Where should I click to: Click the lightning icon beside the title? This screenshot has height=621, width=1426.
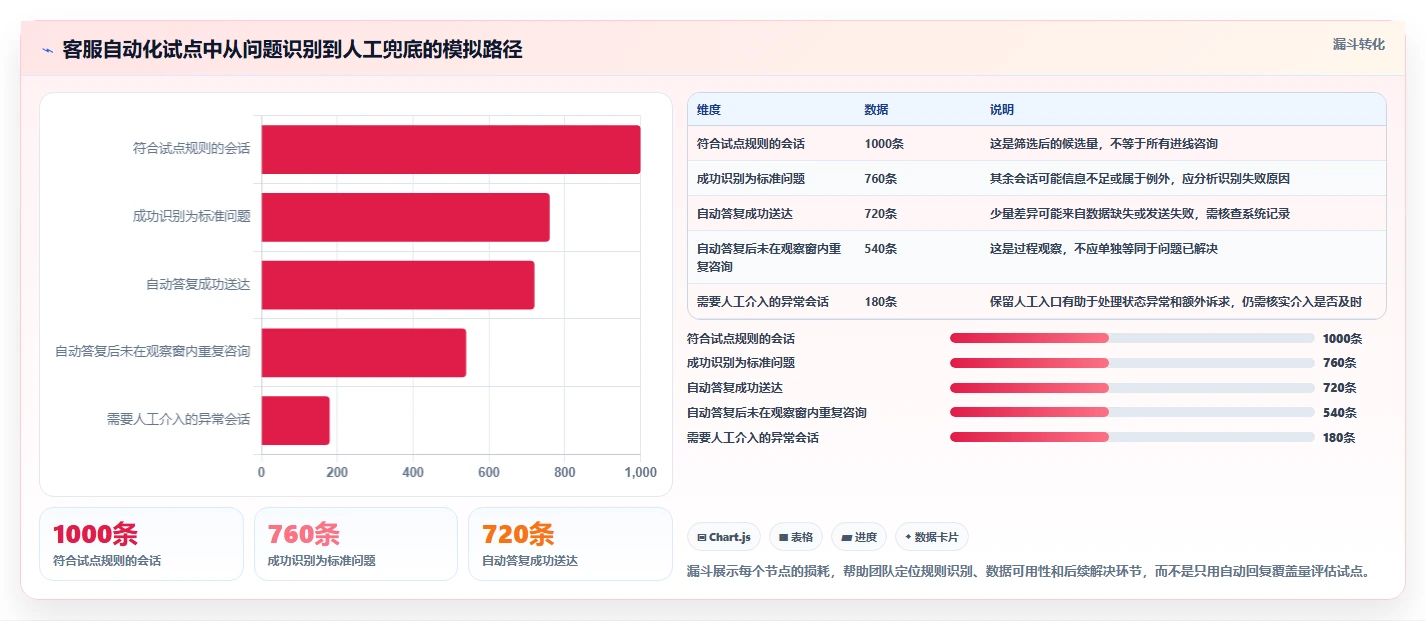pos(48,50)
